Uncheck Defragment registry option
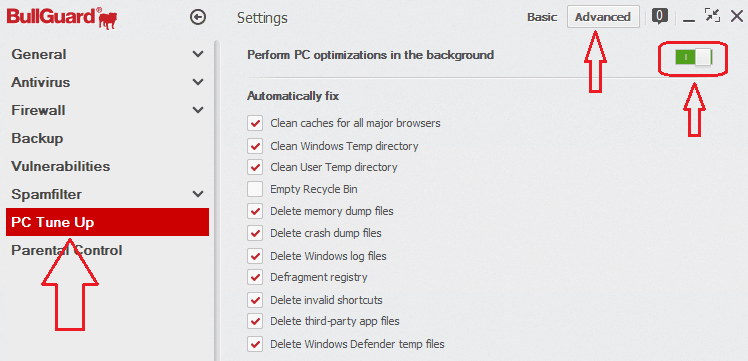748x361 pixels. pos(255,277)
